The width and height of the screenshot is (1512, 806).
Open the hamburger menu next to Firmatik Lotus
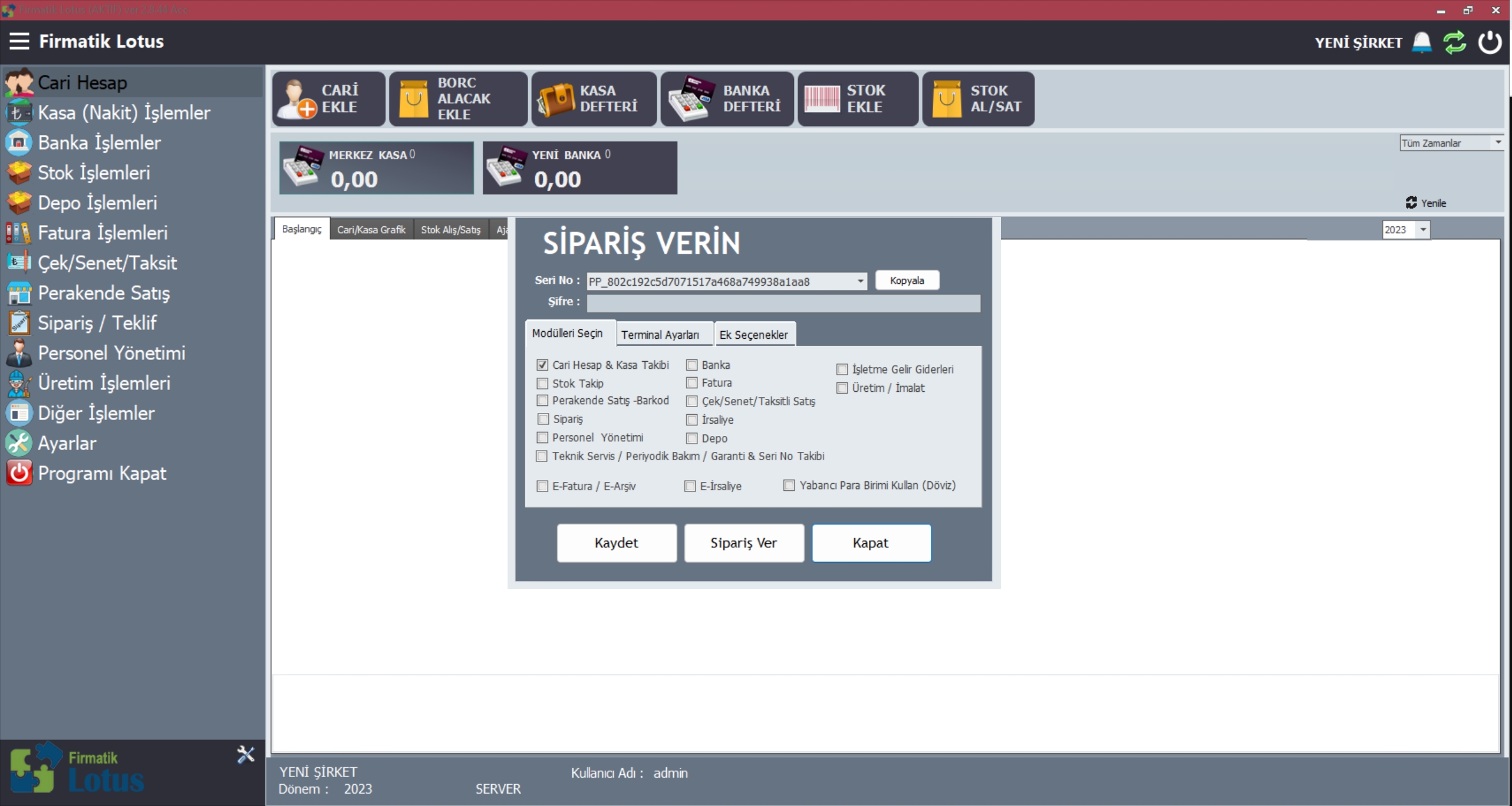19,41
